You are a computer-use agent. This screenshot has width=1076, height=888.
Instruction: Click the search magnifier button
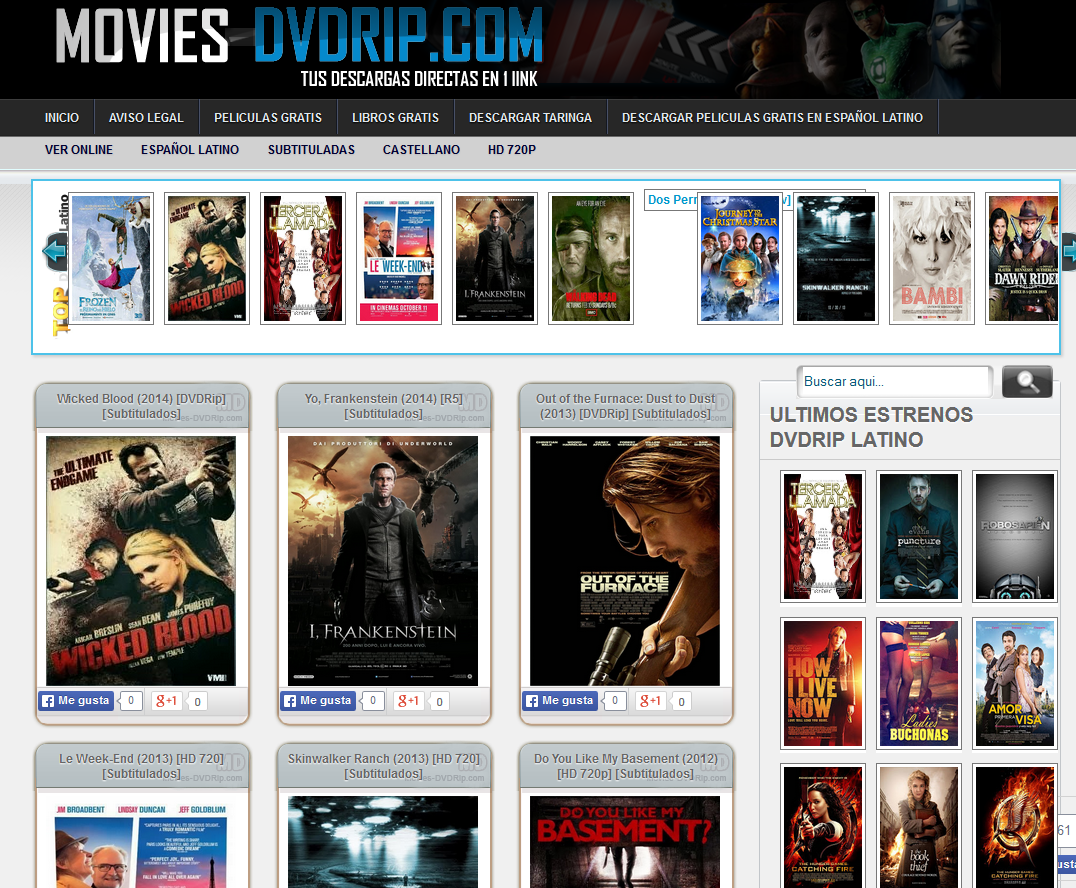(1027, 382)
